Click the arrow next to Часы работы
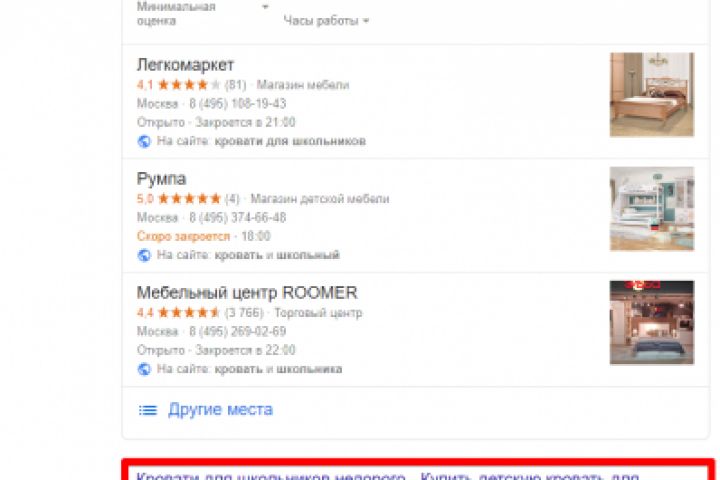 point(366,21)
